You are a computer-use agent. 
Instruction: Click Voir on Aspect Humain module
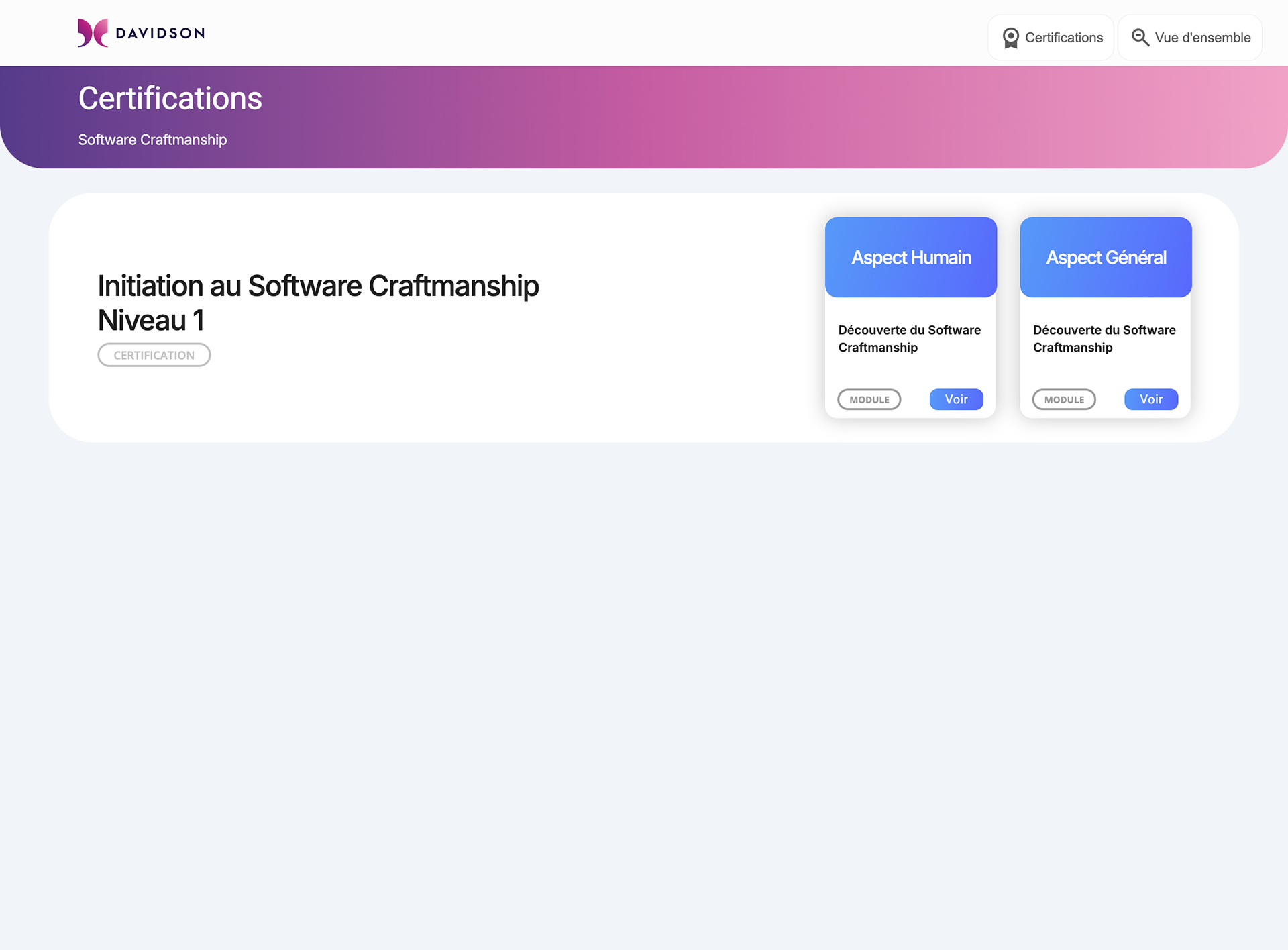tap(956, 399)
